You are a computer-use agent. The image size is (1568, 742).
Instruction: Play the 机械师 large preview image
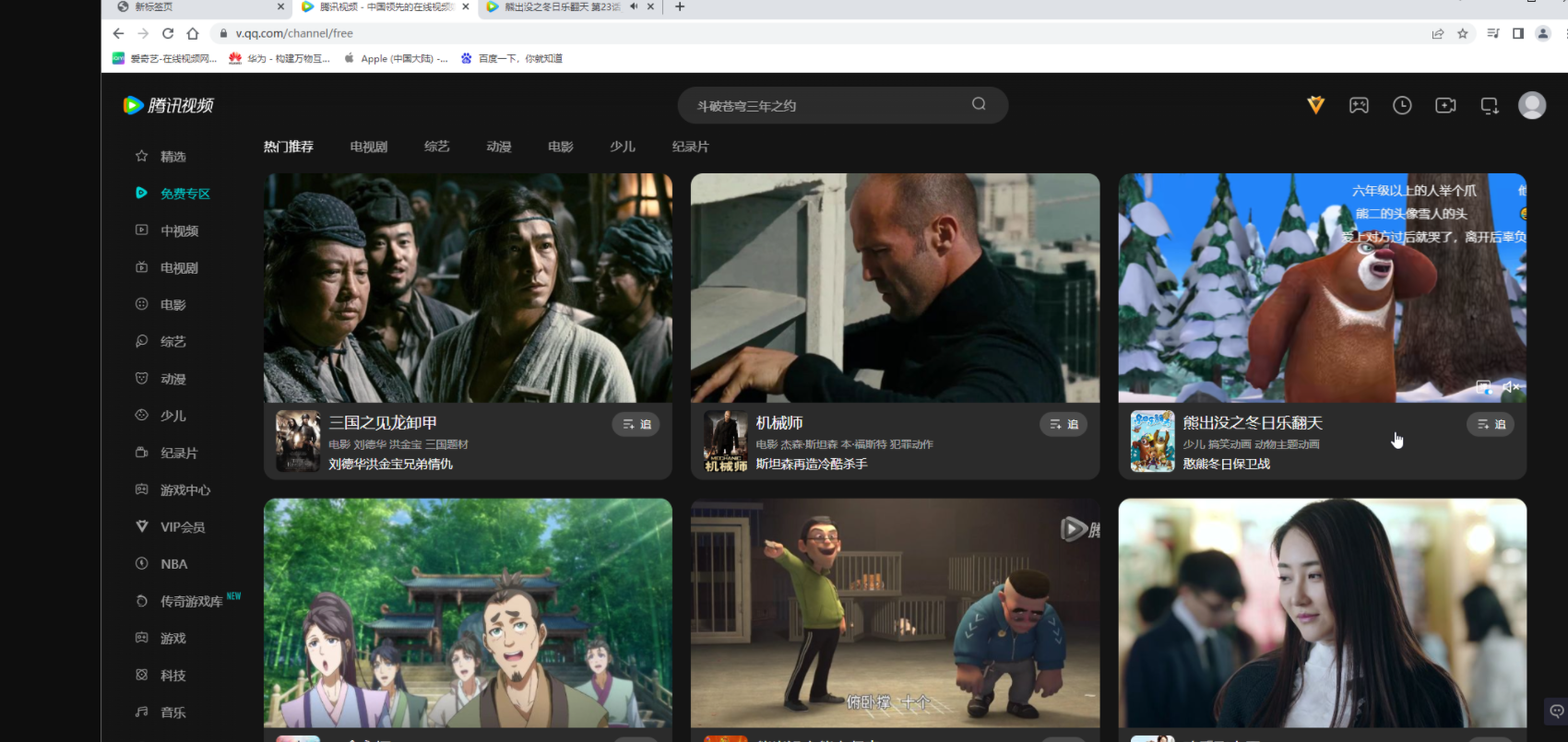[x=895, y=288]
